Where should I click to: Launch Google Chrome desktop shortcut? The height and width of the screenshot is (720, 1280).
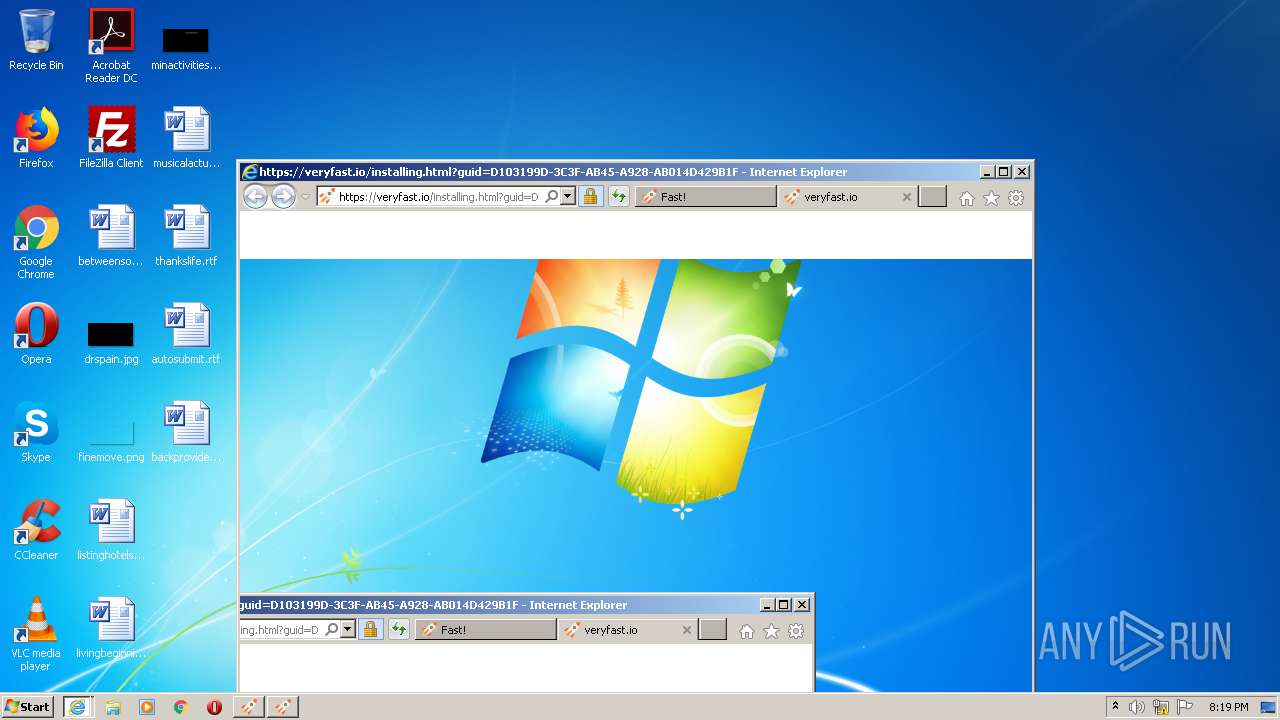[x=36, y=242]
